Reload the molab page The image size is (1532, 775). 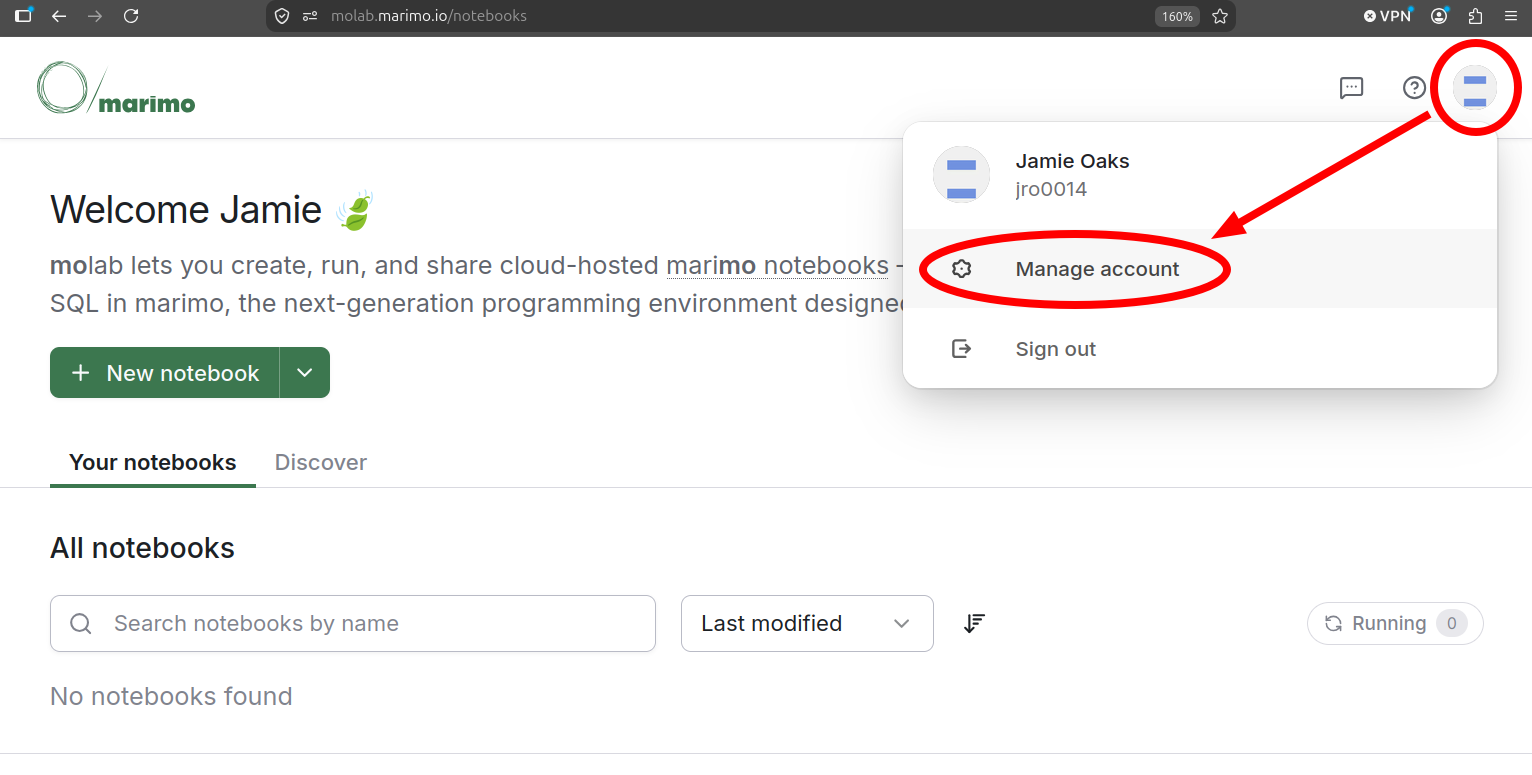pyautogui.click(x=131, y=16)
